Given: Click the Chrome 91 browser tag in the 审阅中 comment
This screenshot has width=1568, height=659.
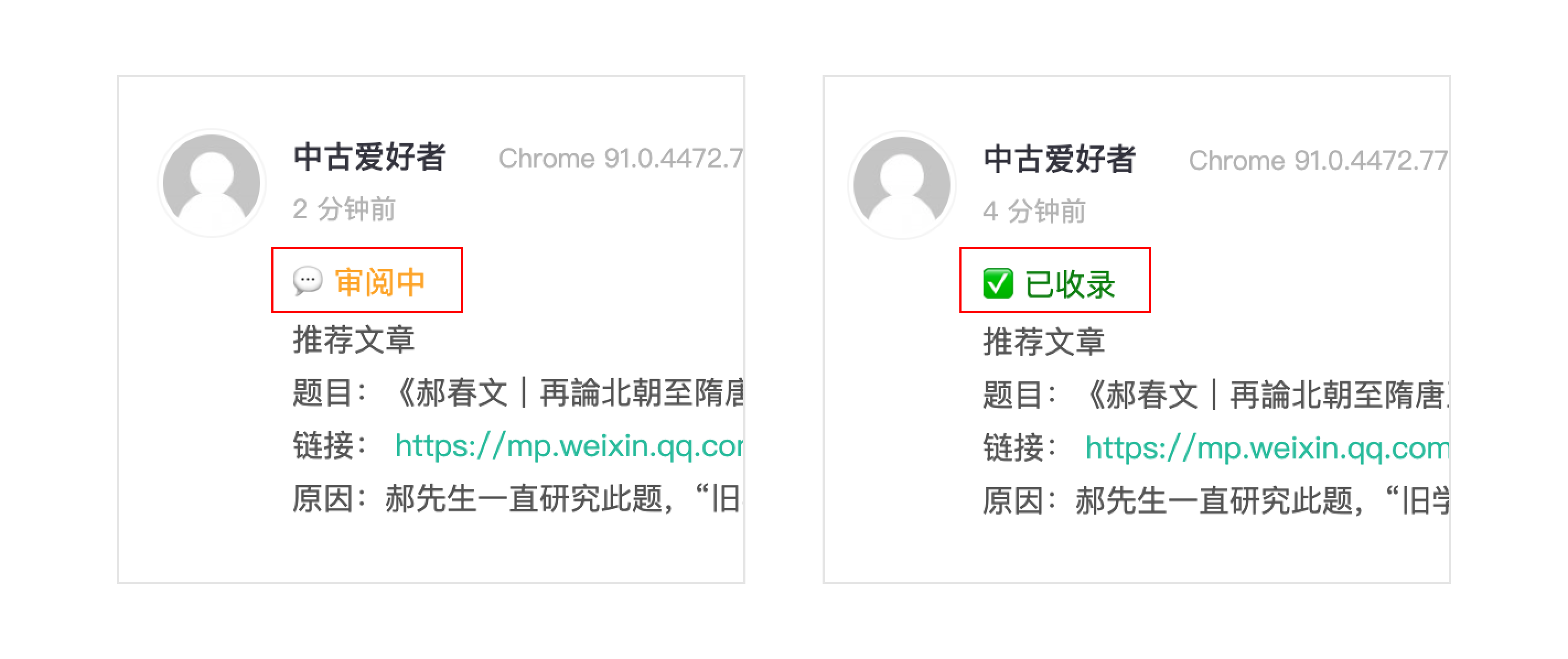Looking at the screenshot, I should [620, 158].
